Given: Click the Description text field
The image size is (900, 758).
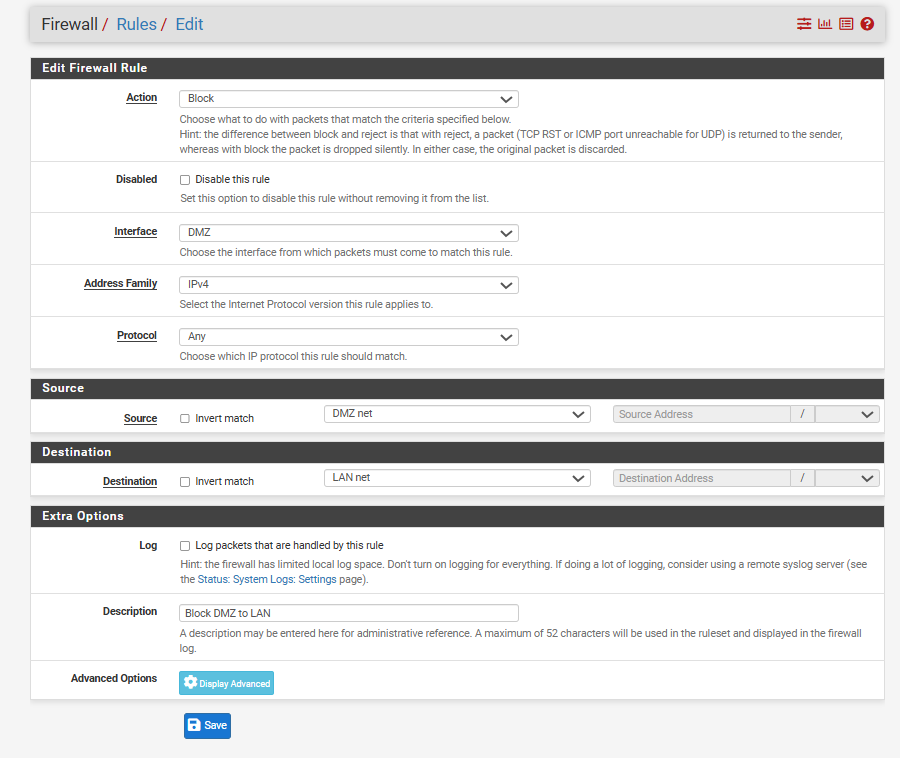Looking at the screenshot, I should (x=348, y=613).
